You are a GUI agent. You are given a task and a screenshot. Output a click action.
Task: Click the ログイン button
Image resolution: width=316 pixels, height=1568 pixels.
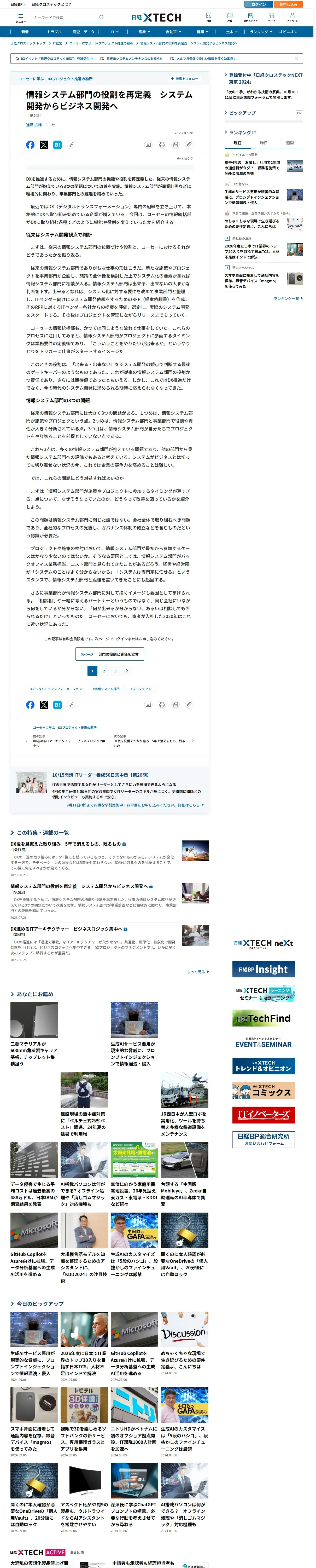click(259, 4)
